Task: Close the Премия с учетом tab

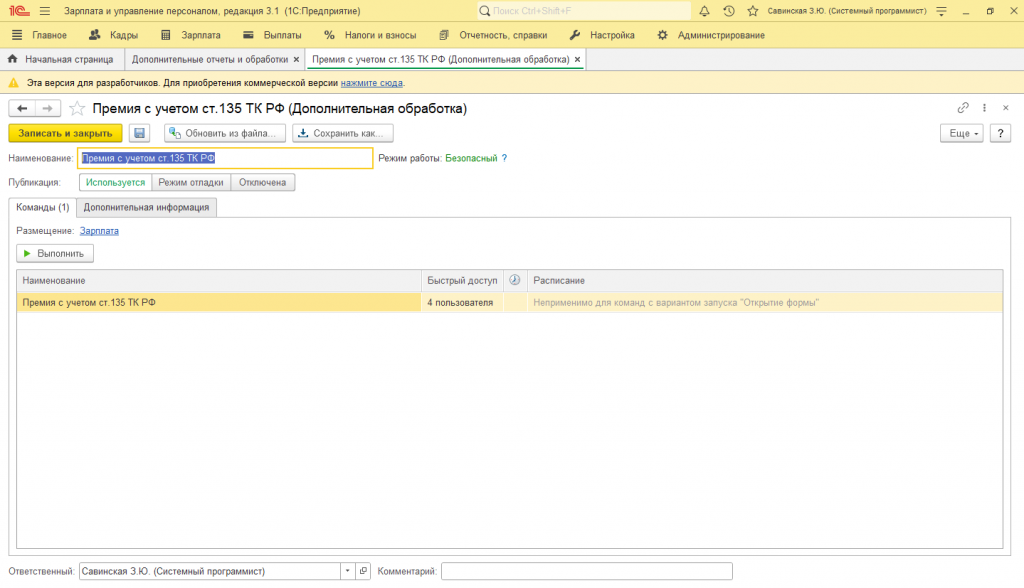Action: [x=577, y=59]
